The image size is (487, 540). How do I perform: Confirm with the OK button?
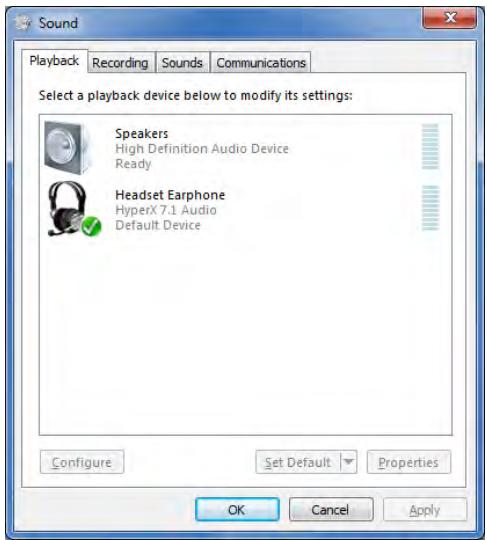point(237,510)
